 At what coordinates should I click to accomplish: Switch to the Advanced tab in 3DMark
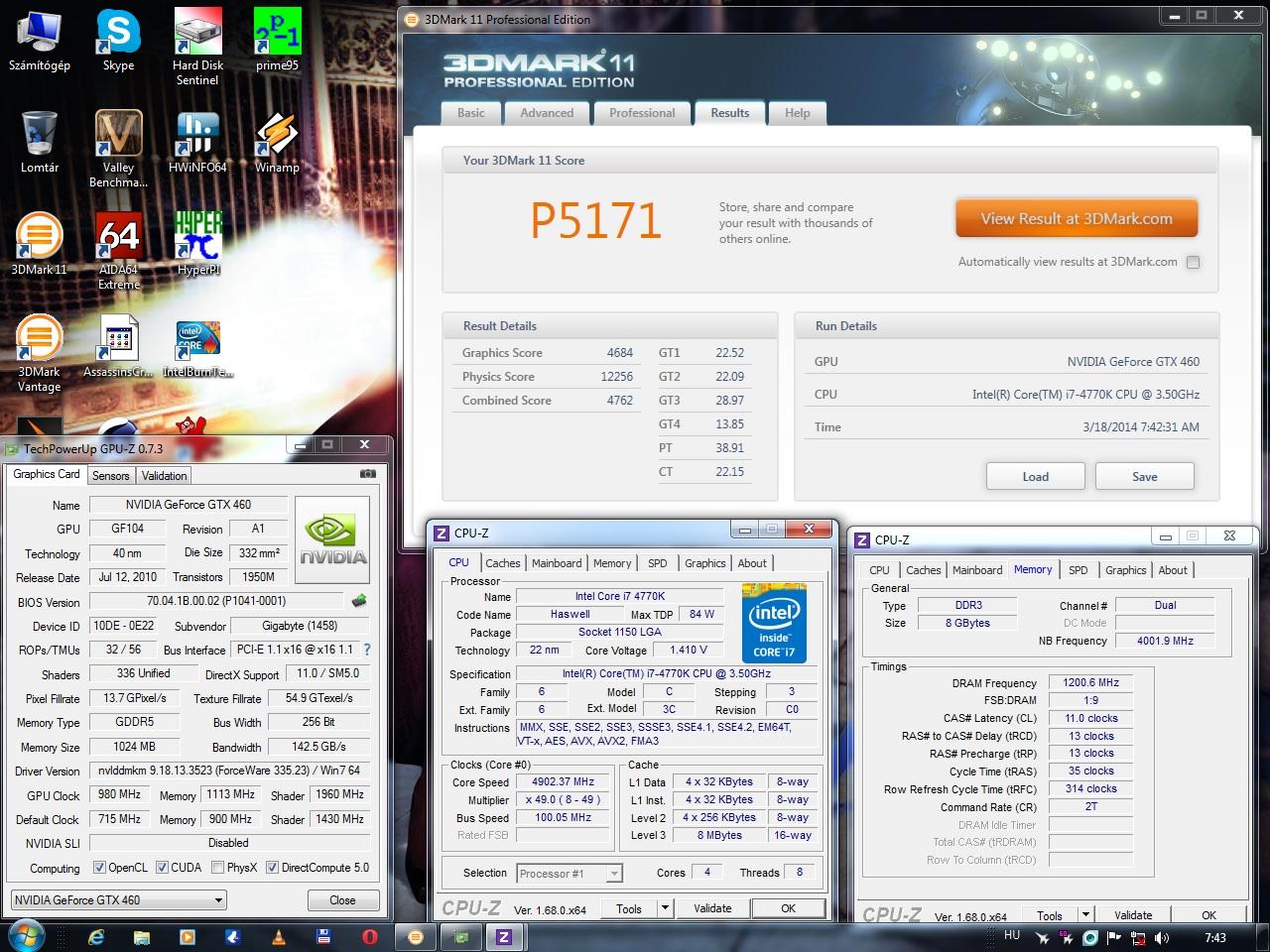[x=547, y=113]
